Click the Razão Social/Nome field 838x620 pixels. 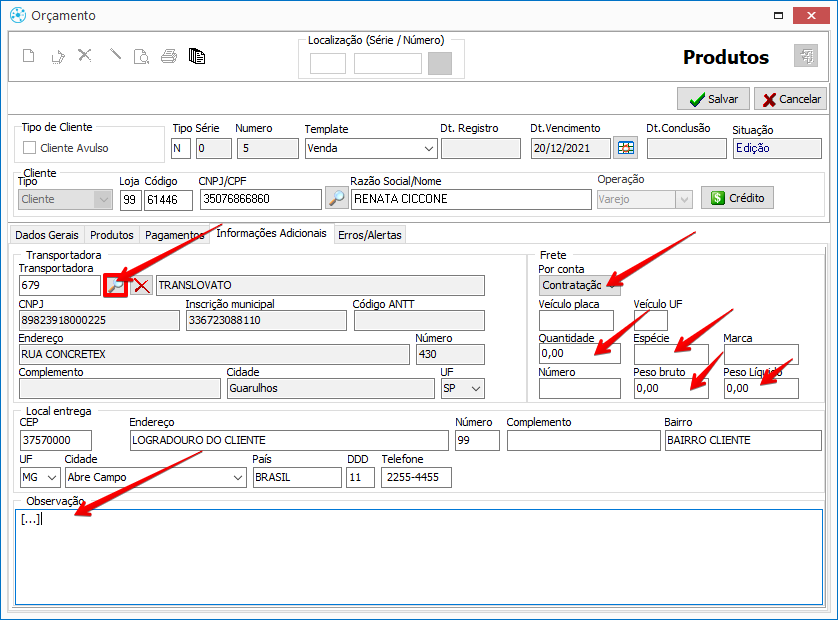471,199
